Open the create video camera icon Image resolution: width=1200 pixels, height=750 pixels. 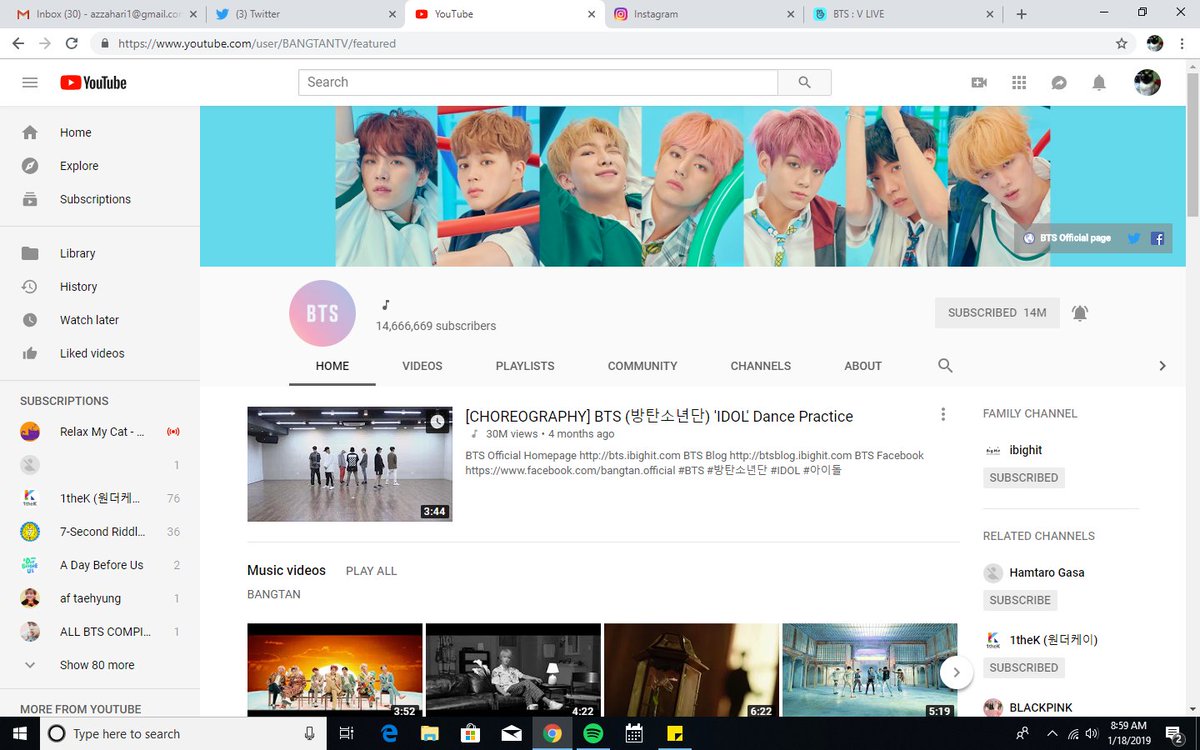tap(979, 83)
